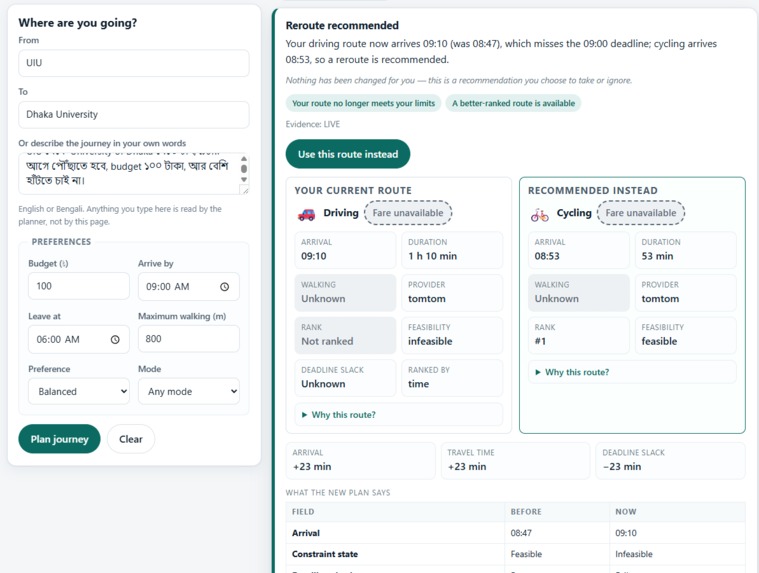Click the Driving provider value tomtom
Image resolution: width=759 pixels, height=573 pixels.
426,299
